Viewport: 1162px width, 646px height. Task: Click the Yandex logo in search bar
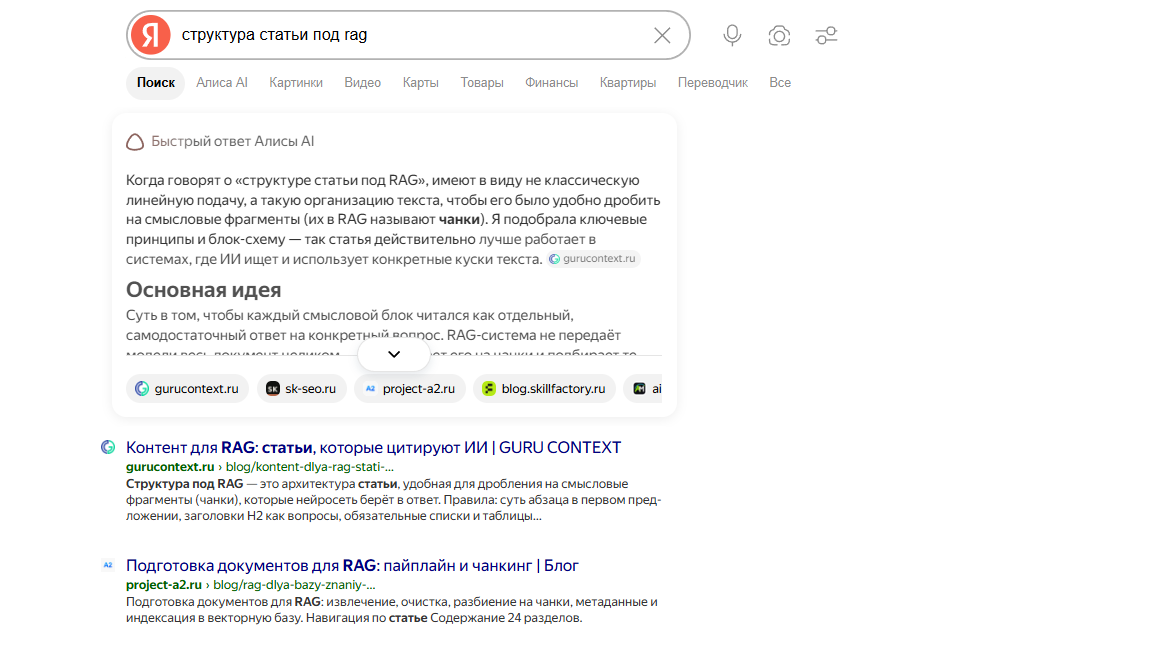150,35
